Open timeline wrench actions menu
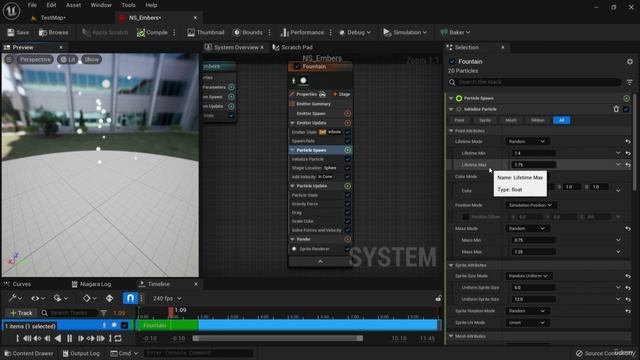The width and height of the screenshot is (640, 360). 16,299
